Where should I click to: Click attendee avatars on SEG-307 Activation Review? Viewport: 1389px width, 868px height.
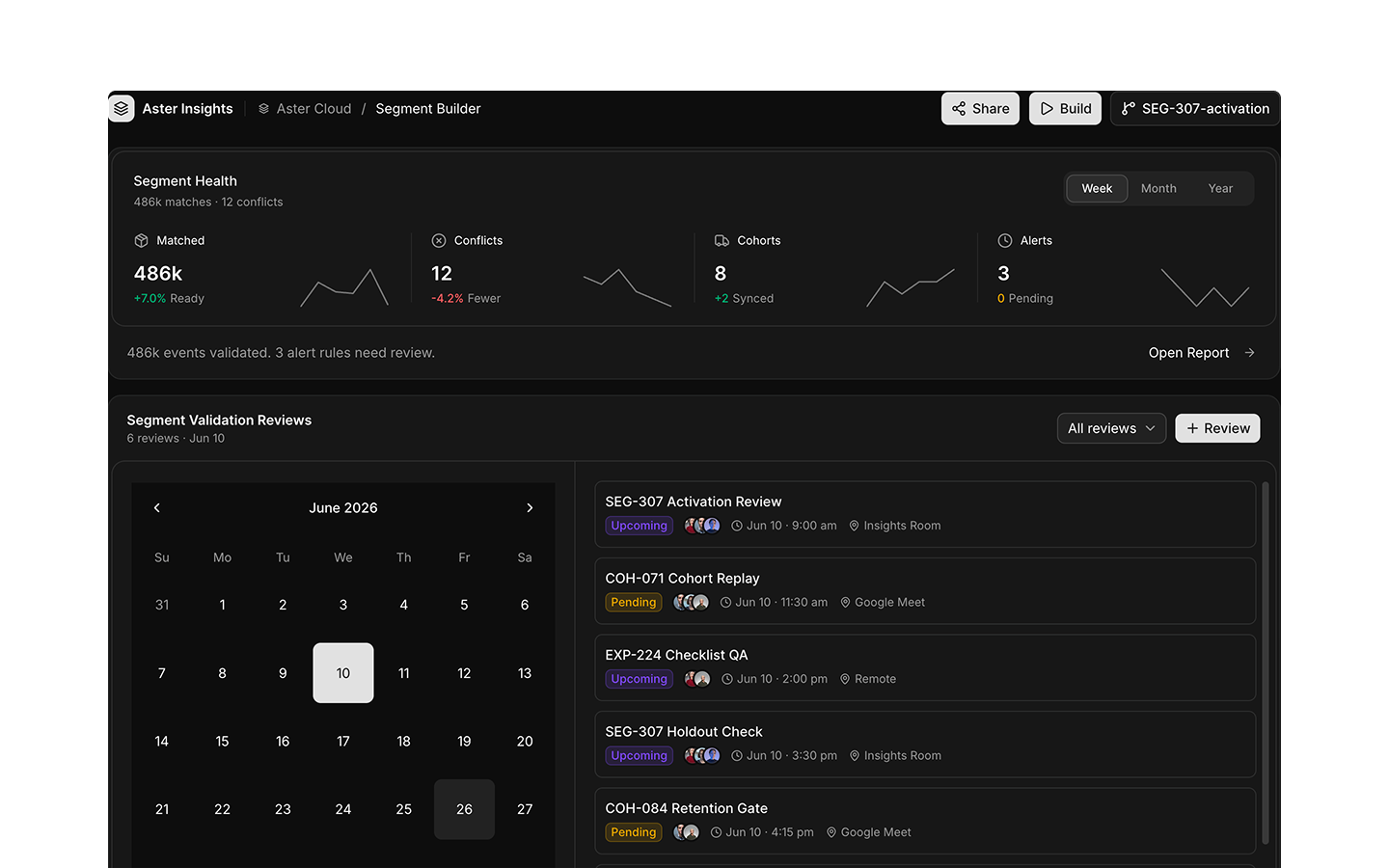[x=702, y=526]
